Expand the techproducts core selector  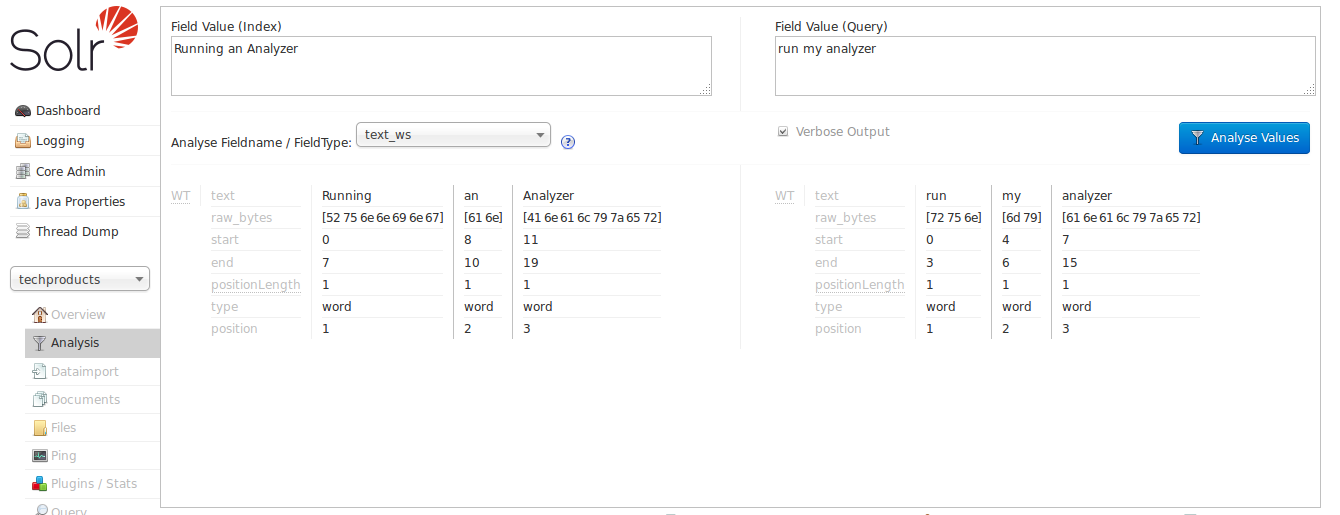[x=80, y=279]
